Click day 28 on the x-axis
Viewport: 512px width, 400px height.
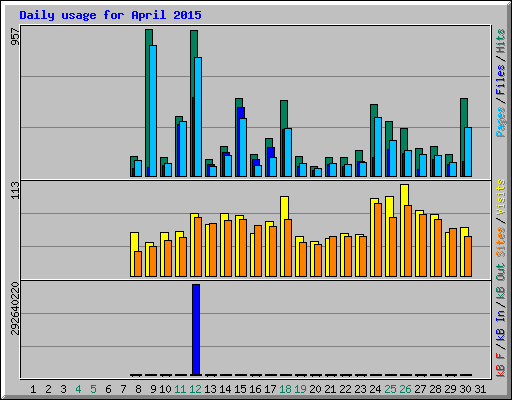[x=435, y=389]
